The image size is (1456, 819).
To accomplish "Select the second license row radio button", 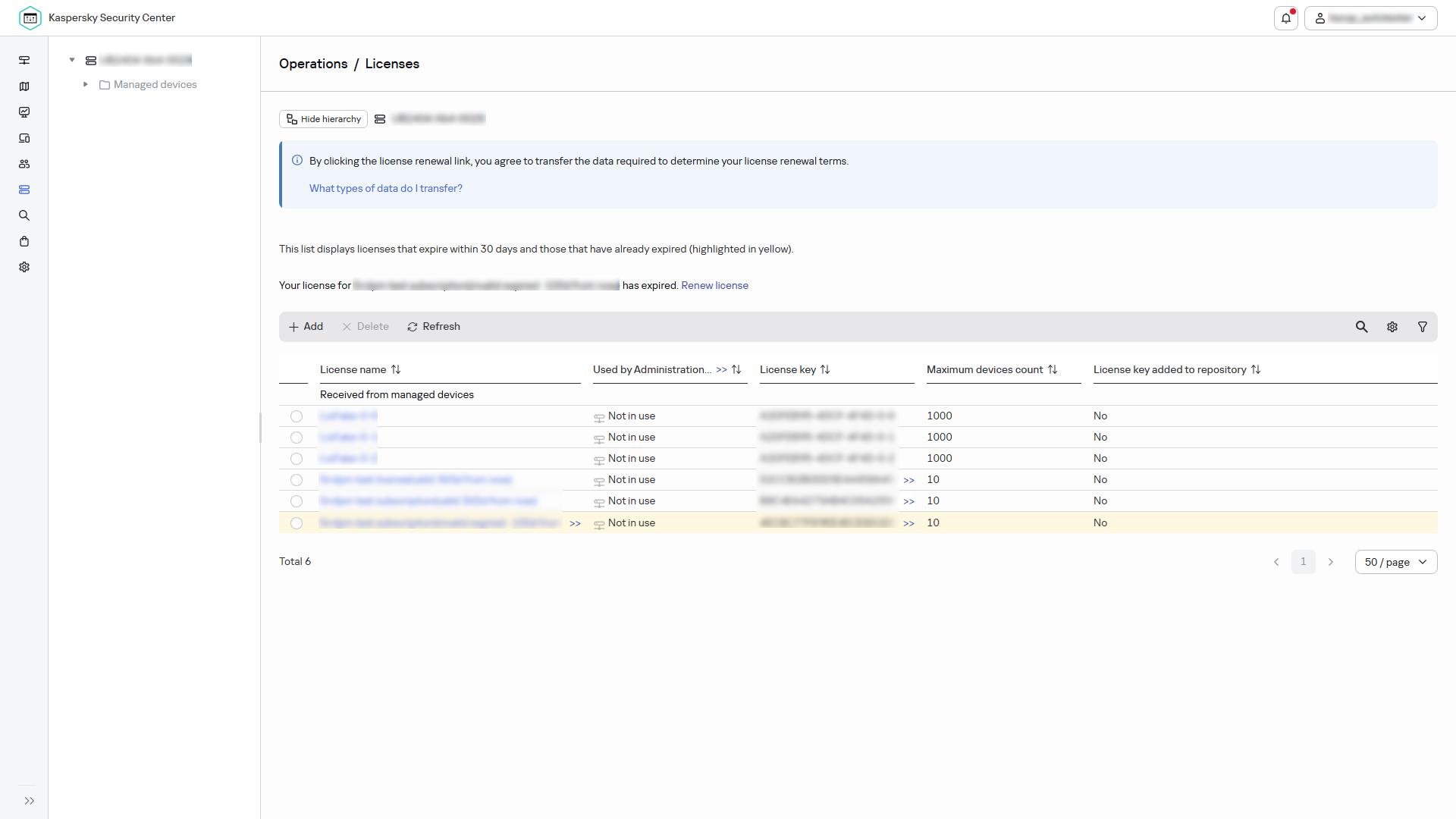I will pyautogui.click(x=297, y=438).
